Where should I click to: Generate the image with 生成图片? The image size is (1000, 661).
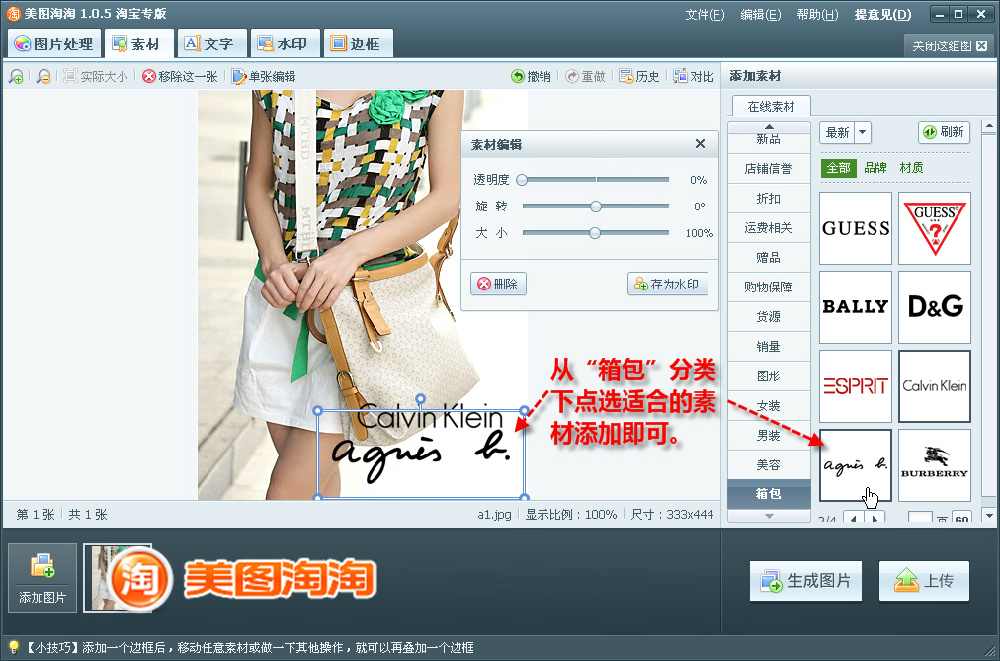click(x=806, y=581)
